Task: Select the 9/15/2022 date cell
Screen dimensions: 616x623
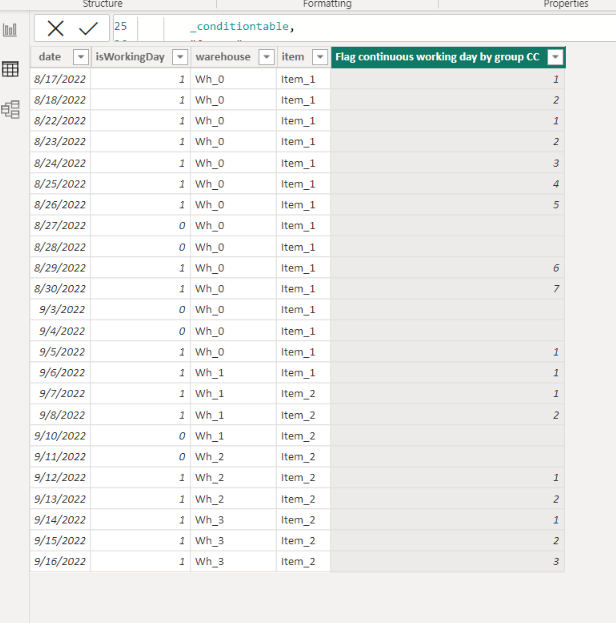Action: click(60, 540)
